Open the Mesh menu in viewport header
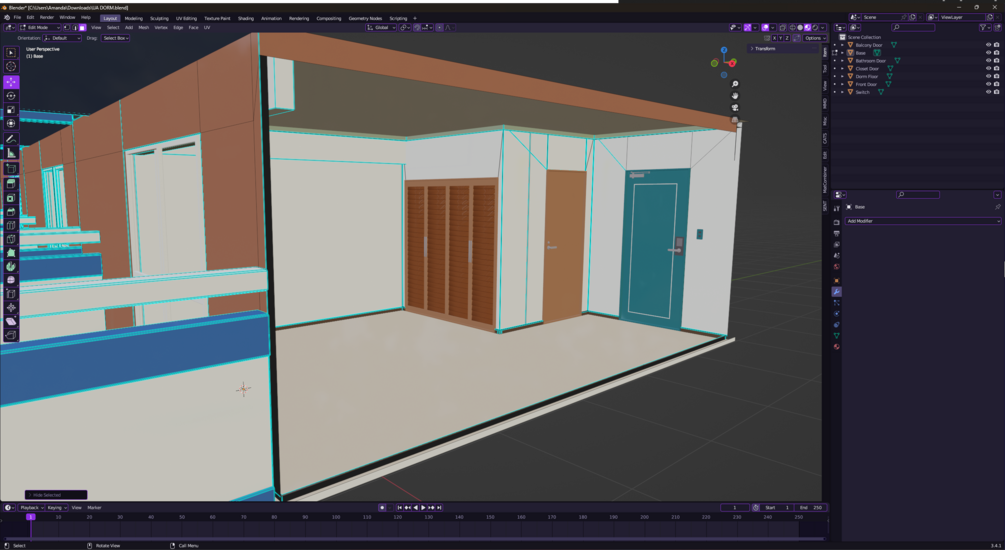 click(x=144, y=28)
